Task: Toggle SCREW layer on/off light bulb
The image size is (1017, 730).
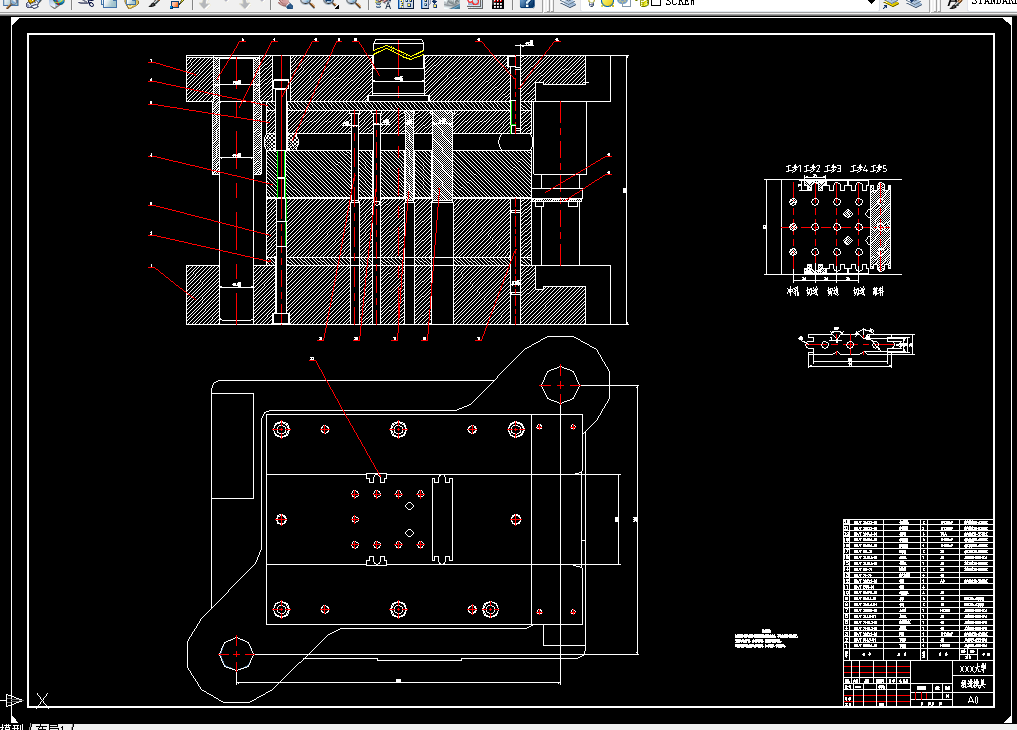Action: pos(591,3)
